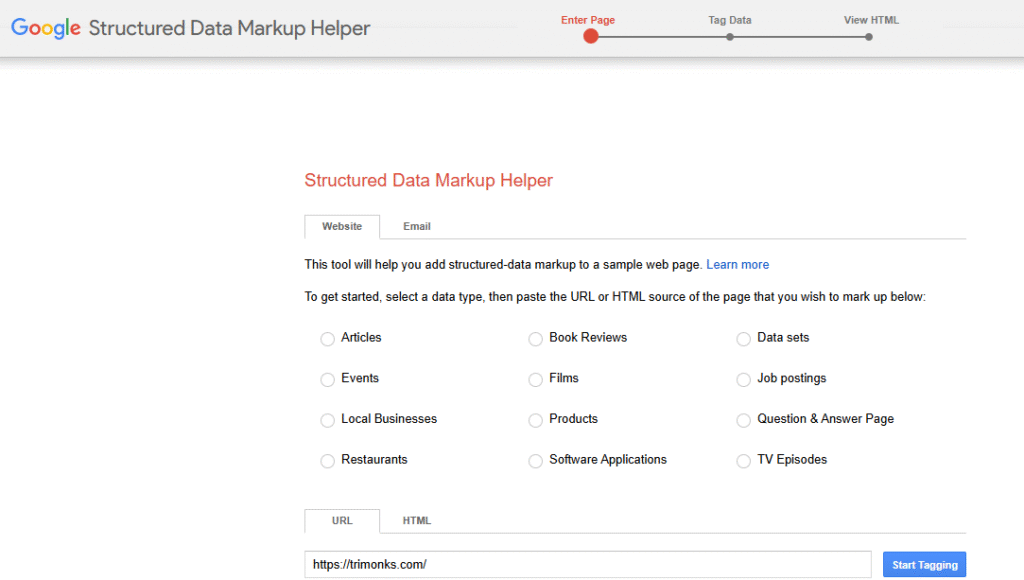Screen dimensions: 1024x580
Task: Choose the Local Businesses radio button
Action: pos(327,420)
